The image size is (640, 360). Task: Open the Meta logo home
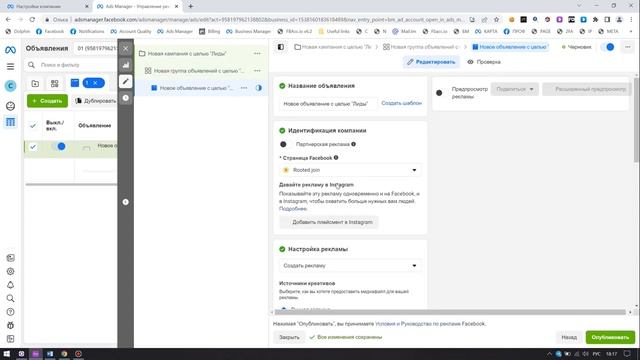click(10, 50)
